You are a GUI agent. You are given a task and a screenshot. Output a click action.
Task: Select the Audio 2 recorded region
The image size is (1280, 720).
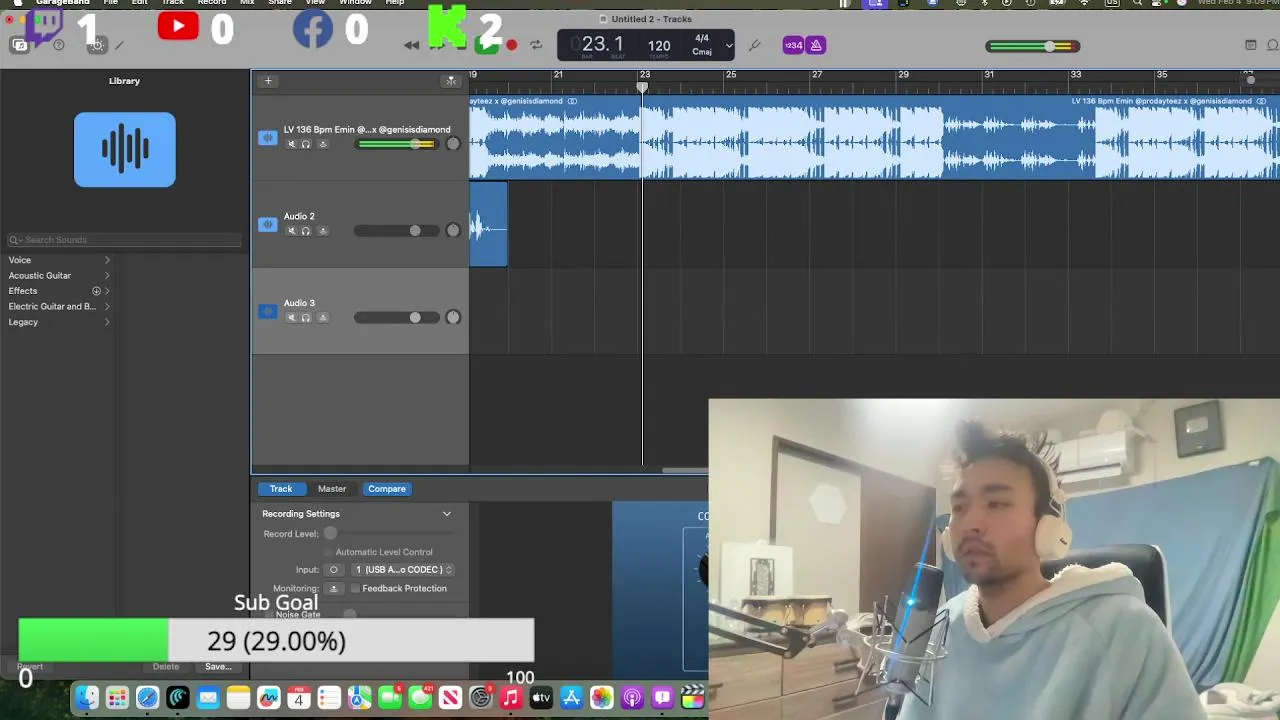click(x=489, y=224)
